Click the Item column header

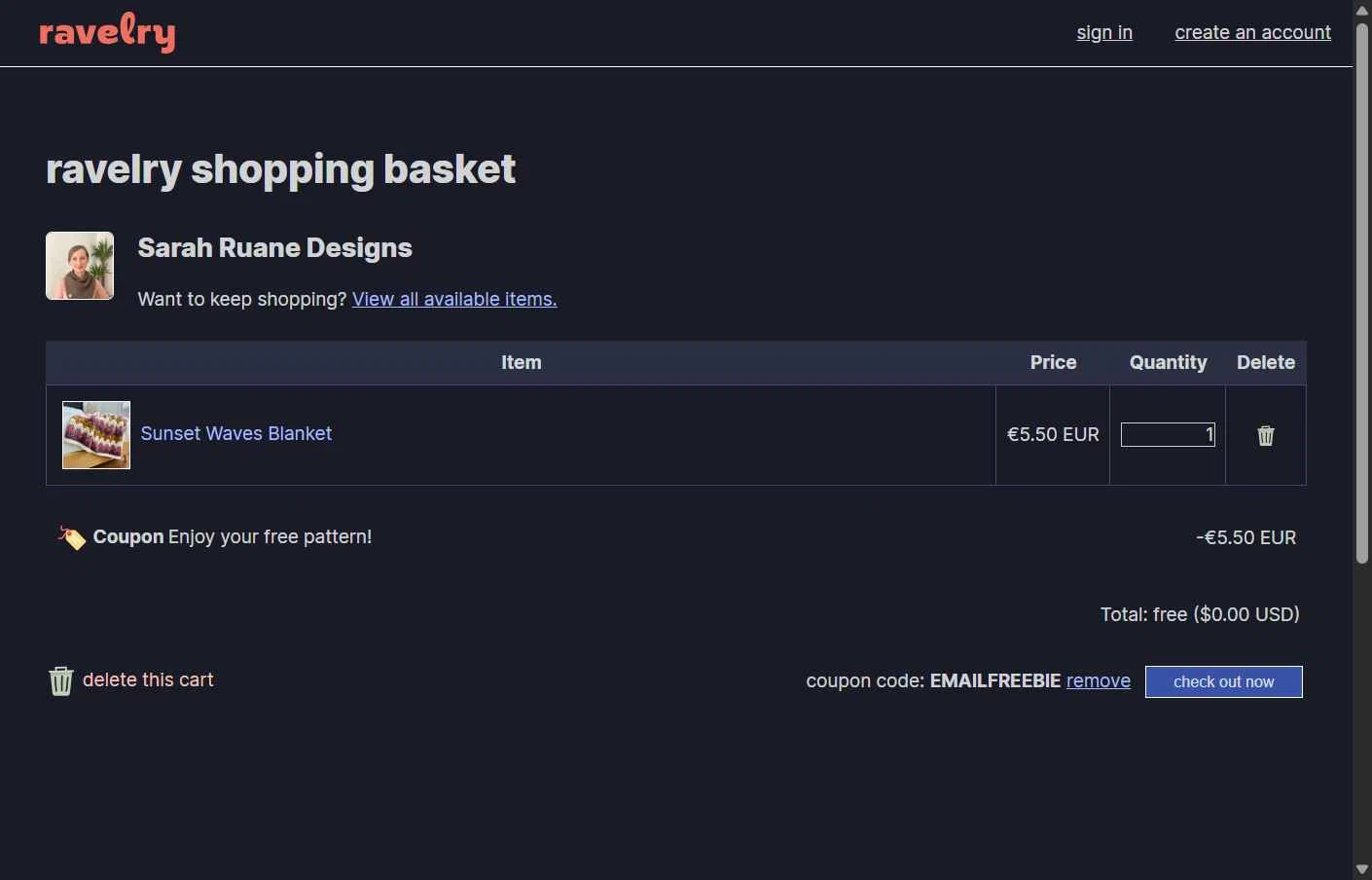(x=522, y=362)
